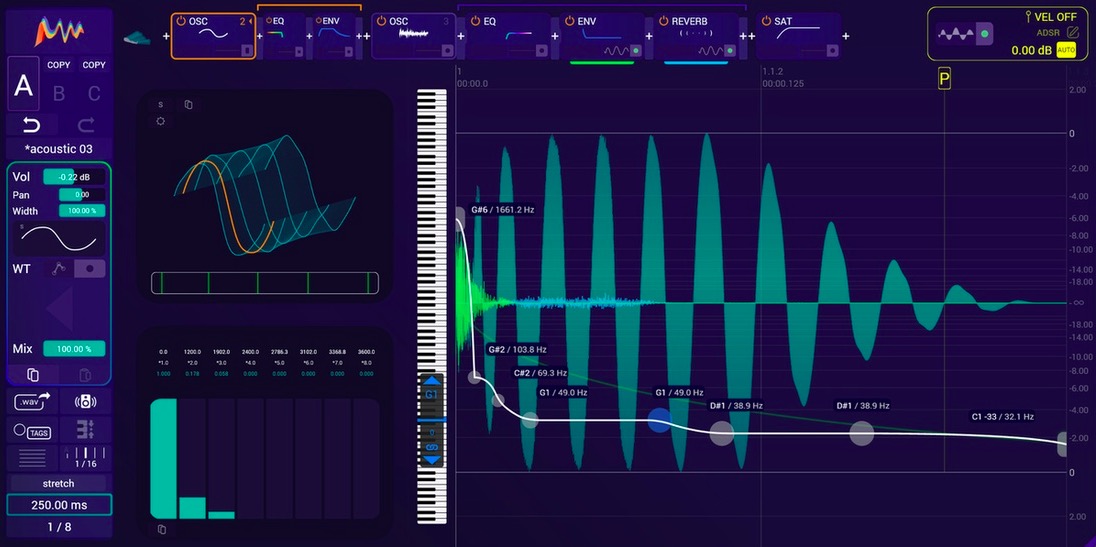The image size is (1096, 547).
Task: Select the OSC 2 sine module
Action: tap(212, 36)
